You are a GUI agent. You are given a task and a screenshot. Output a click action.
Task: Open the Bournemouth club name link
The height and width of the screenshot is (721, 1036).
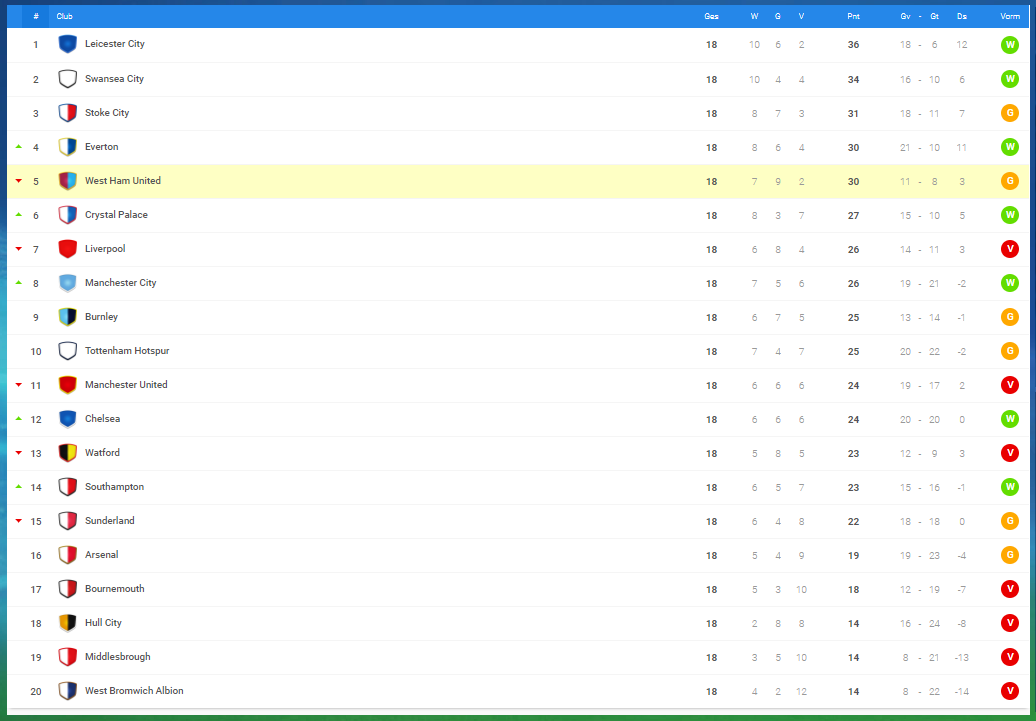[115, 589]
